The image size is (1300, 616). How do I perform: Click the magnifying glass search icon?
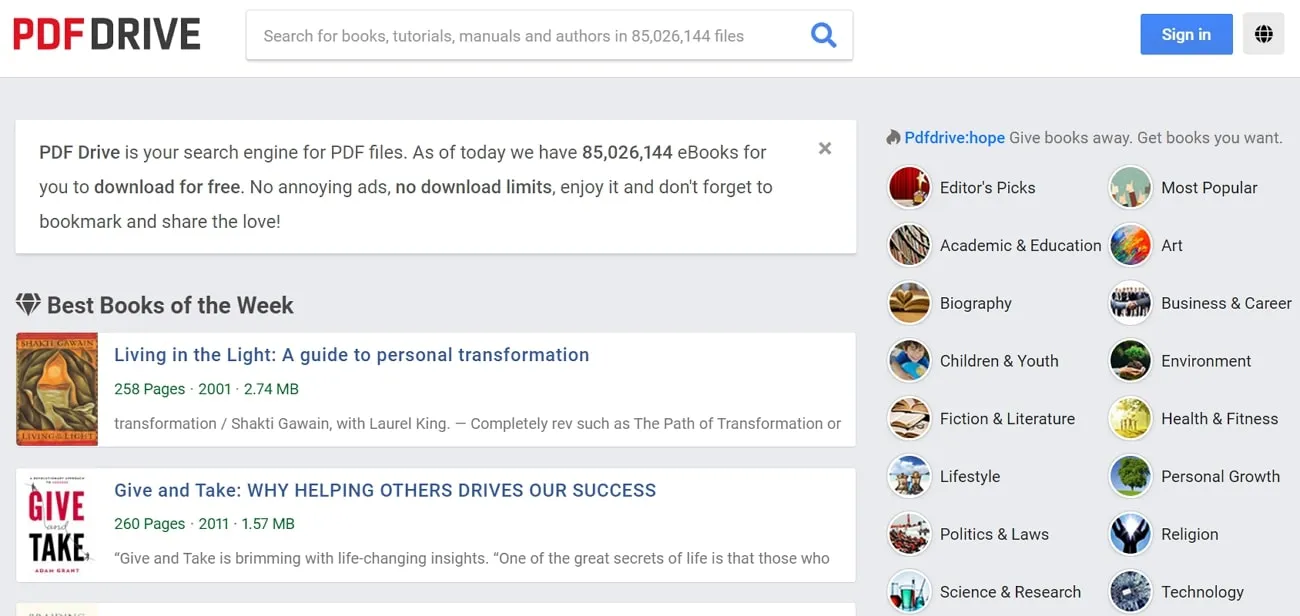coord(823,35)
